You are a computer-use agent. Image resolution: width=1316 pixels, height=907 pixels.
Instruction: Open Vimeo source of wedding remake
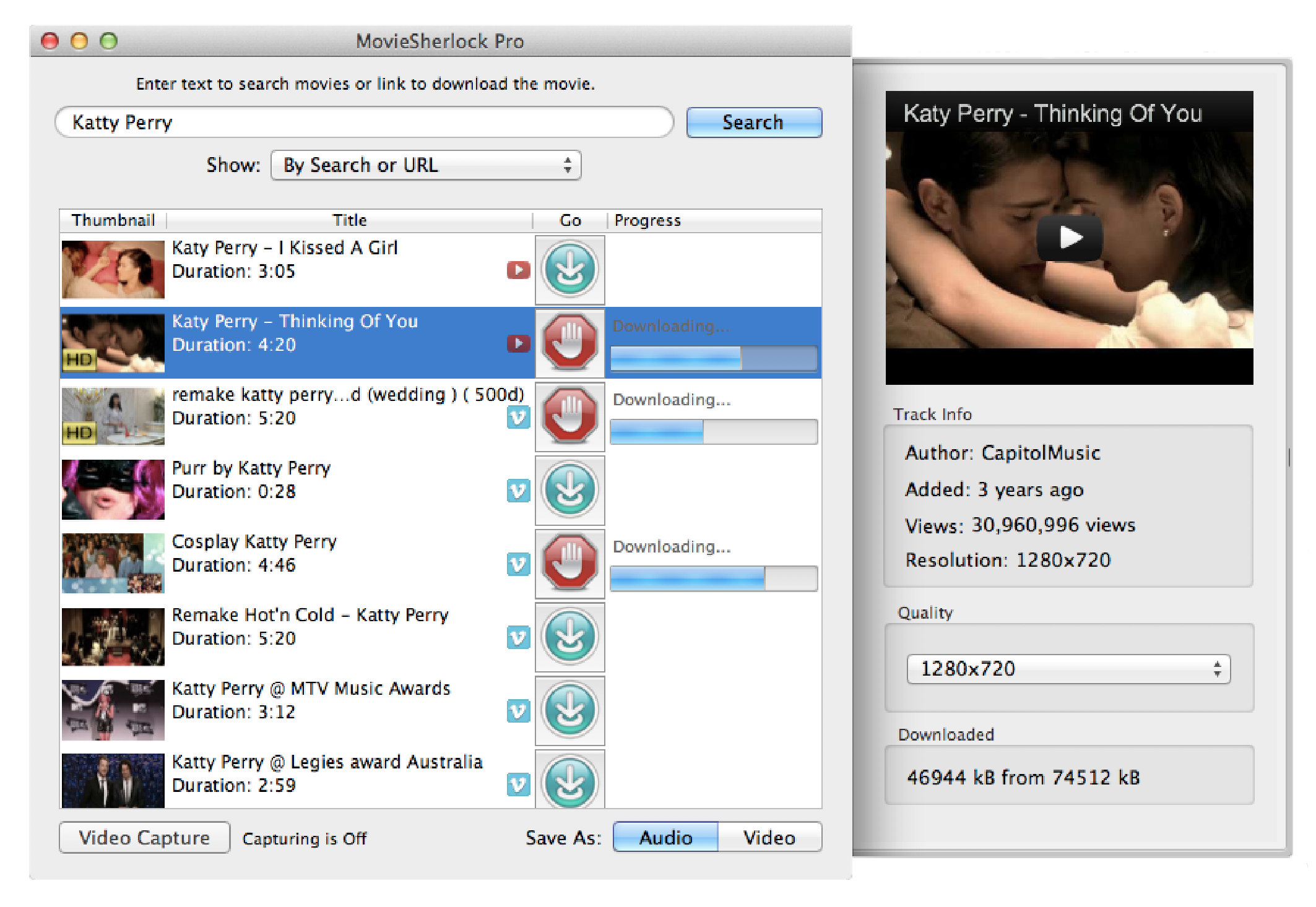click(519, 418)
